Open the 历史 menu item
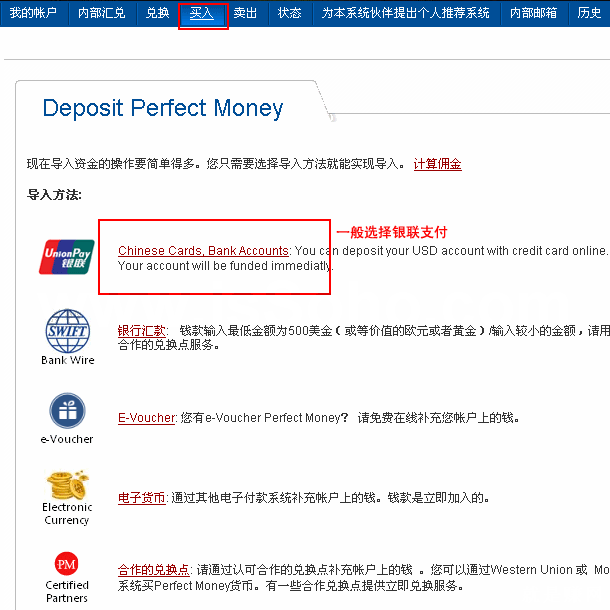Viewport: 610px width, 610px height. [x=589, y=13]
